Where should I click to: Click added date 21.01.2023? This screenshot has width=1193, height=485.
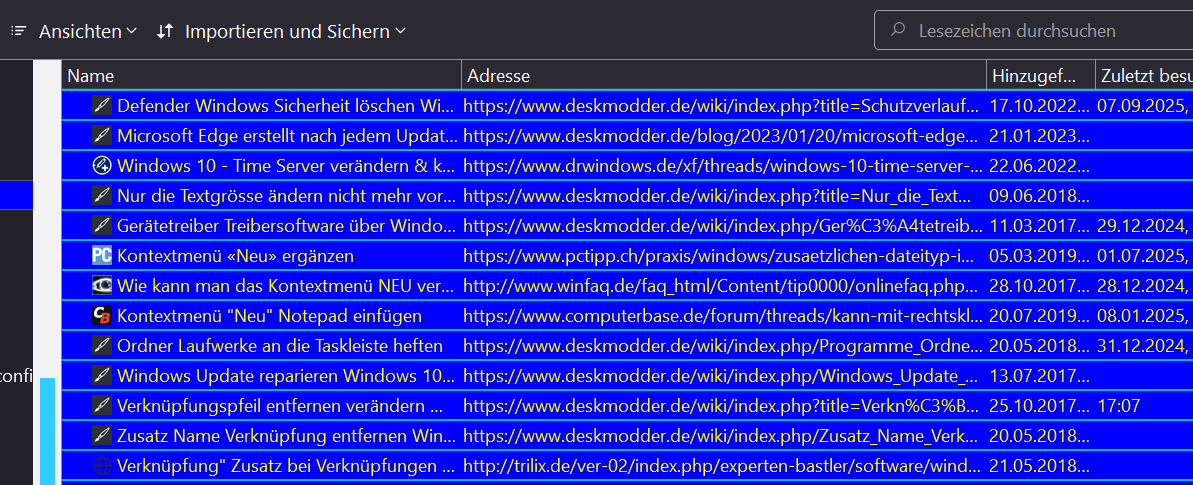coord(1039,136)
